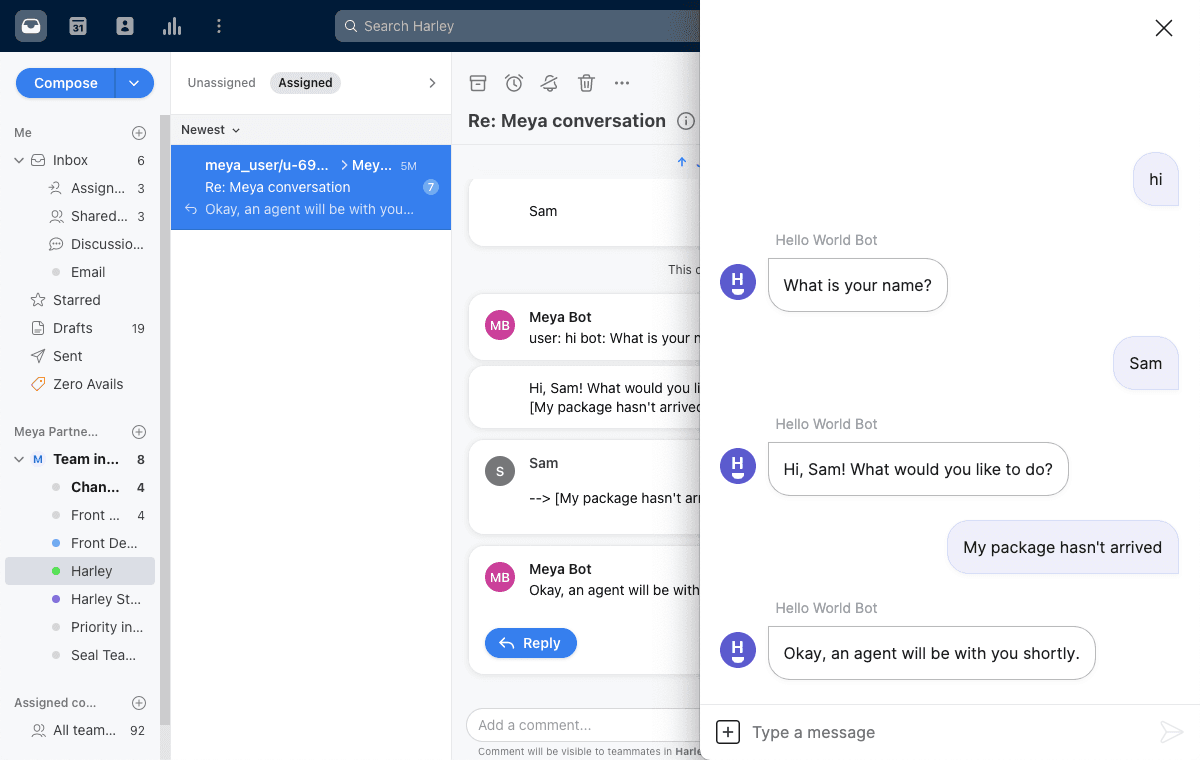Open the Email inbox item

(x=88, y=272)
